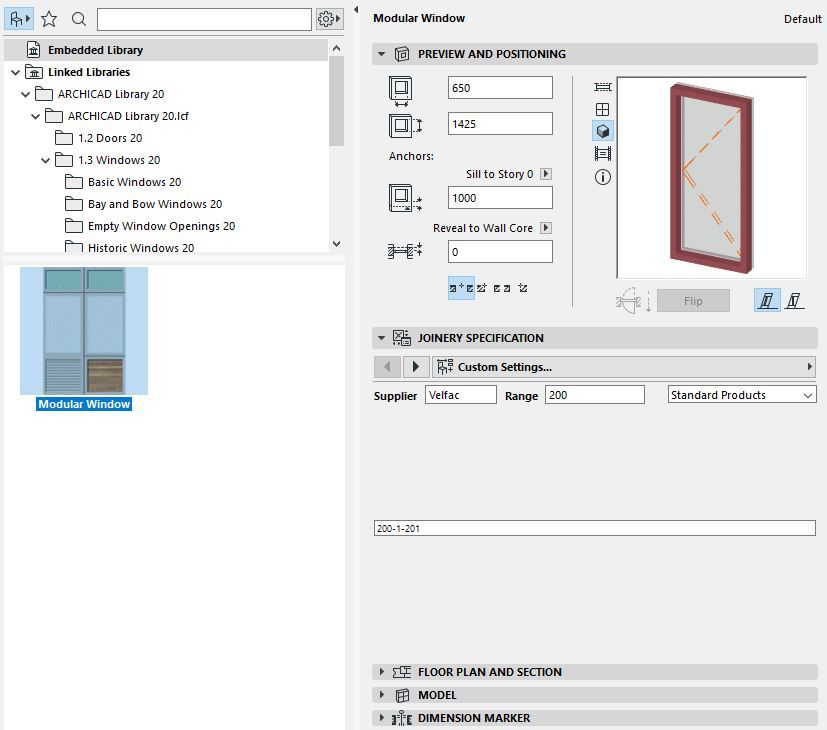Expand the Model panel

(x=381, y=695)
